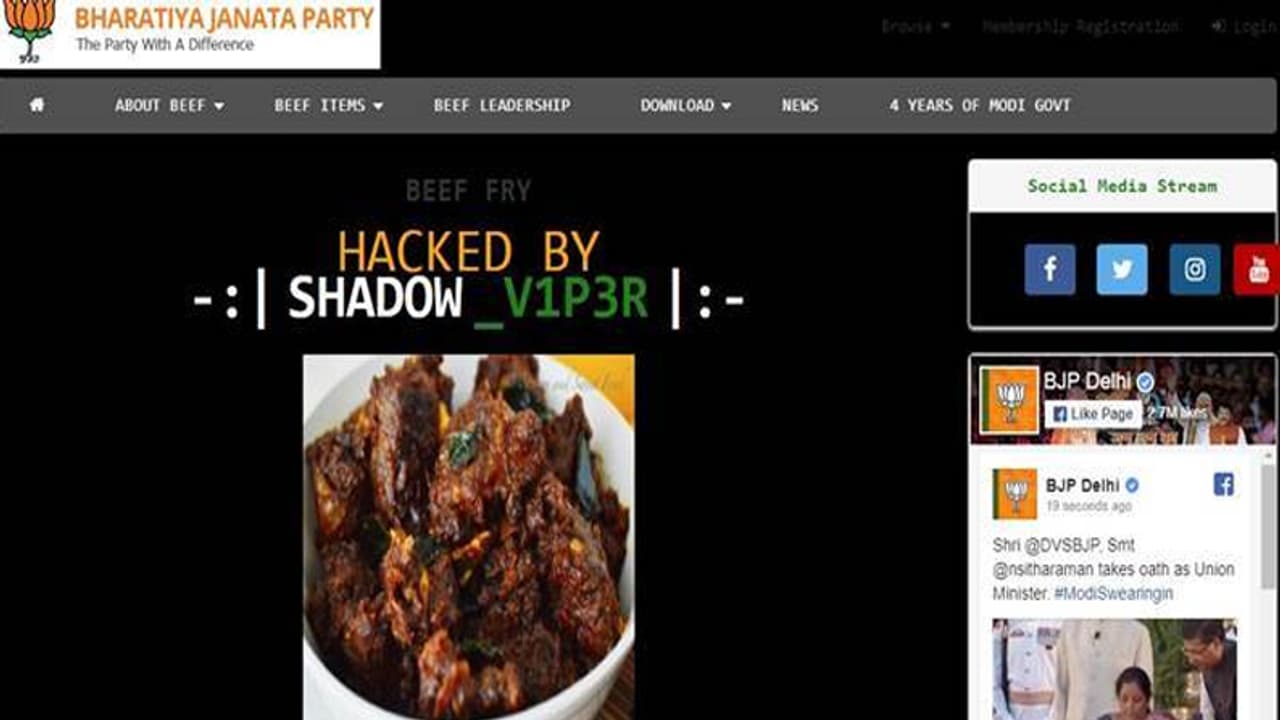Expand the ABOUT BEEF dropdown menu
Image resolution: width=1280 pixels, height=720 pixels.
tap(169, 105)
